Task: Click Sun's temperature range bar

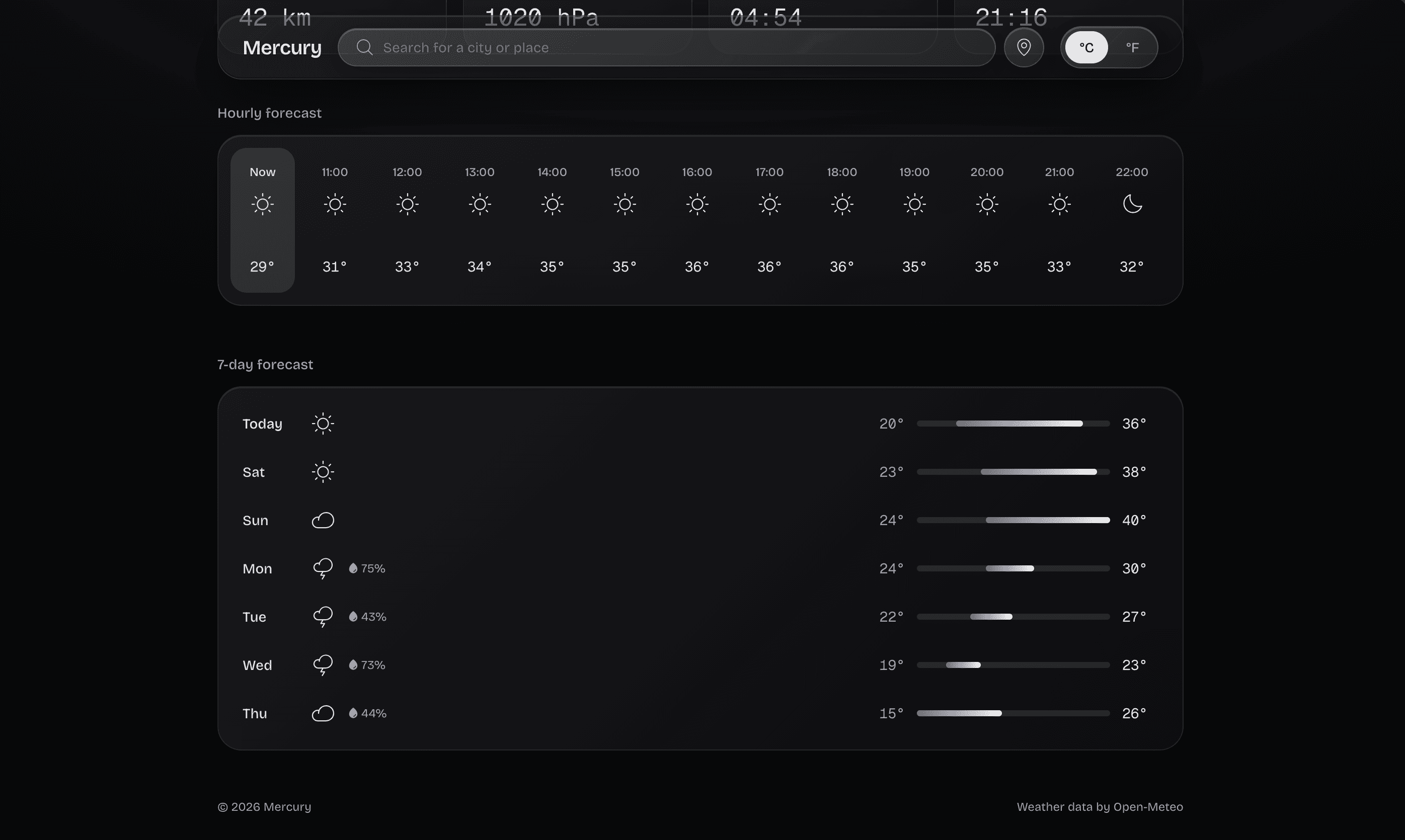Action: point(1013,520)
